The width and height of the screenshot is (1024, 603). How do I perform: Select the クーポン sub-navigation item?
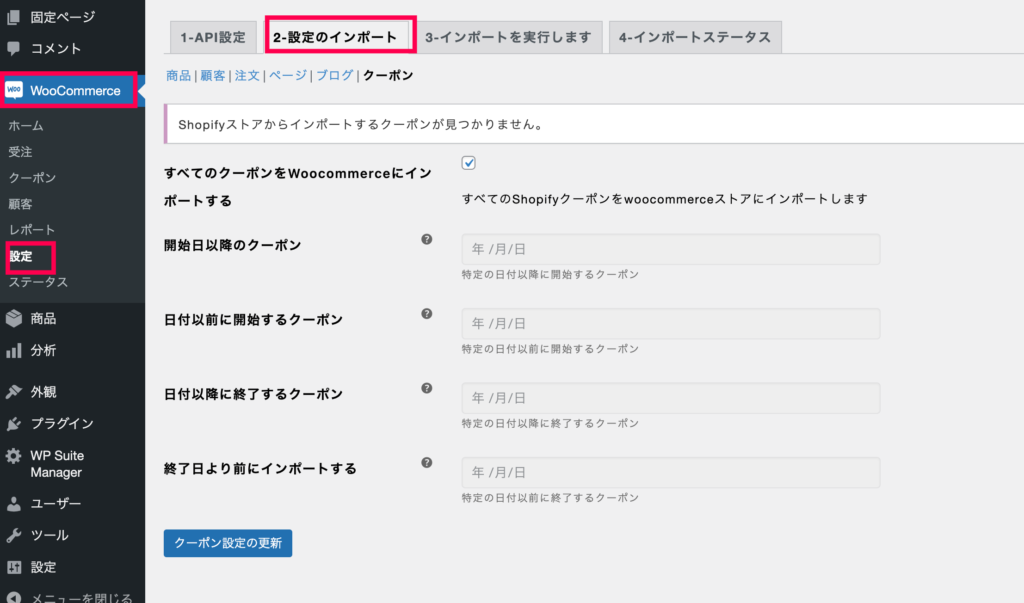click(x=388, y=76)
